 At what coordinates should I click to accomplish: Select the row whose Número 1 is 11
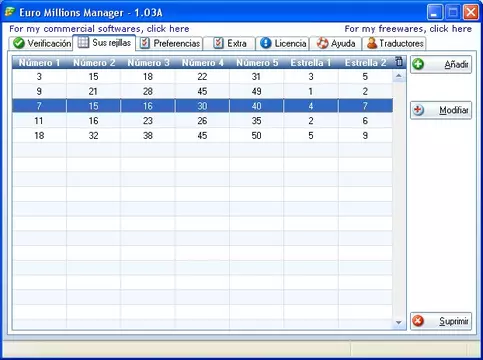tap(203, 121)
